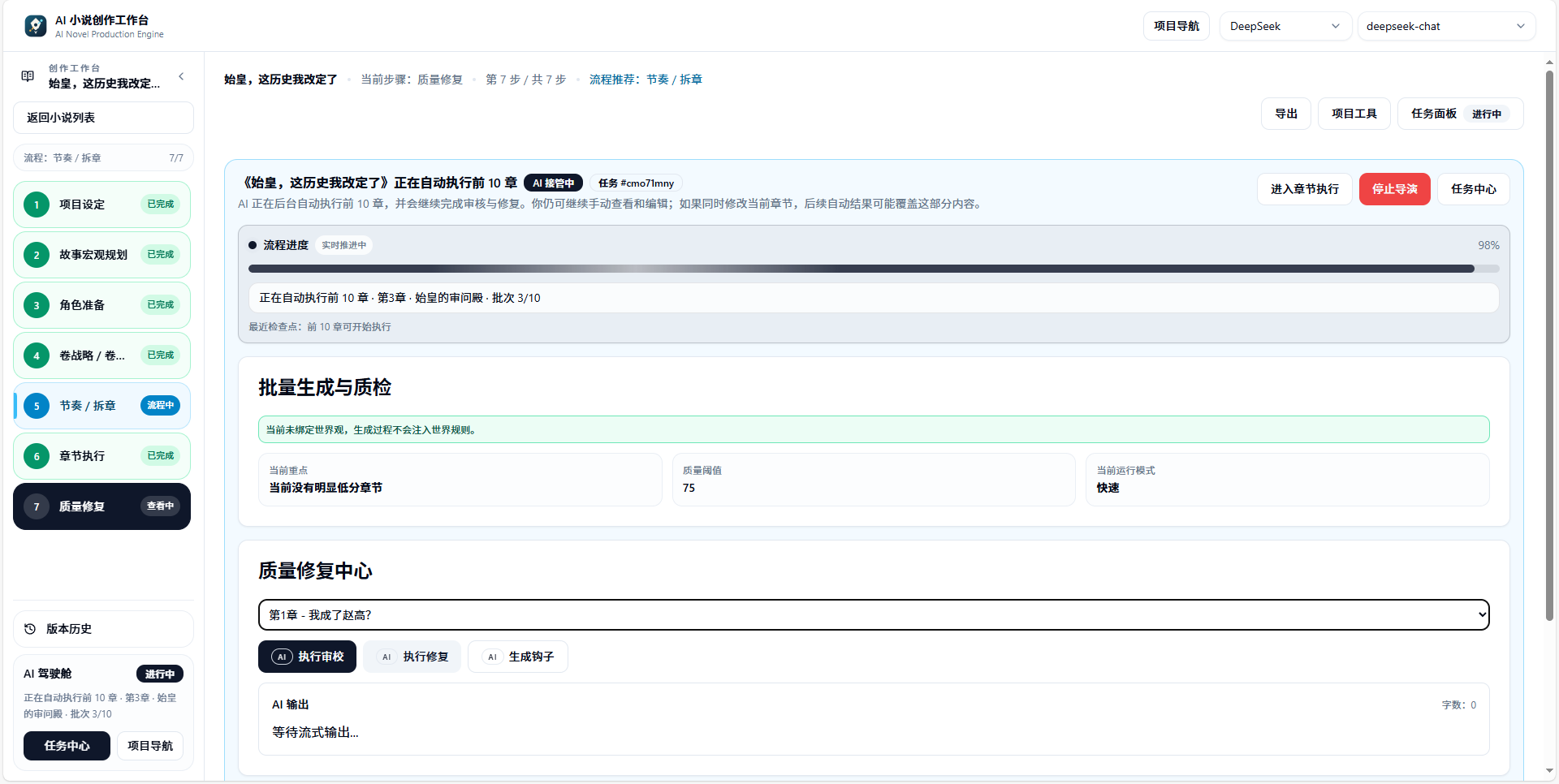Image resolution: width=1559 pixels, height=784 pixels.
Task: Click the red 停止导演 button
Action: (1394, 188)
